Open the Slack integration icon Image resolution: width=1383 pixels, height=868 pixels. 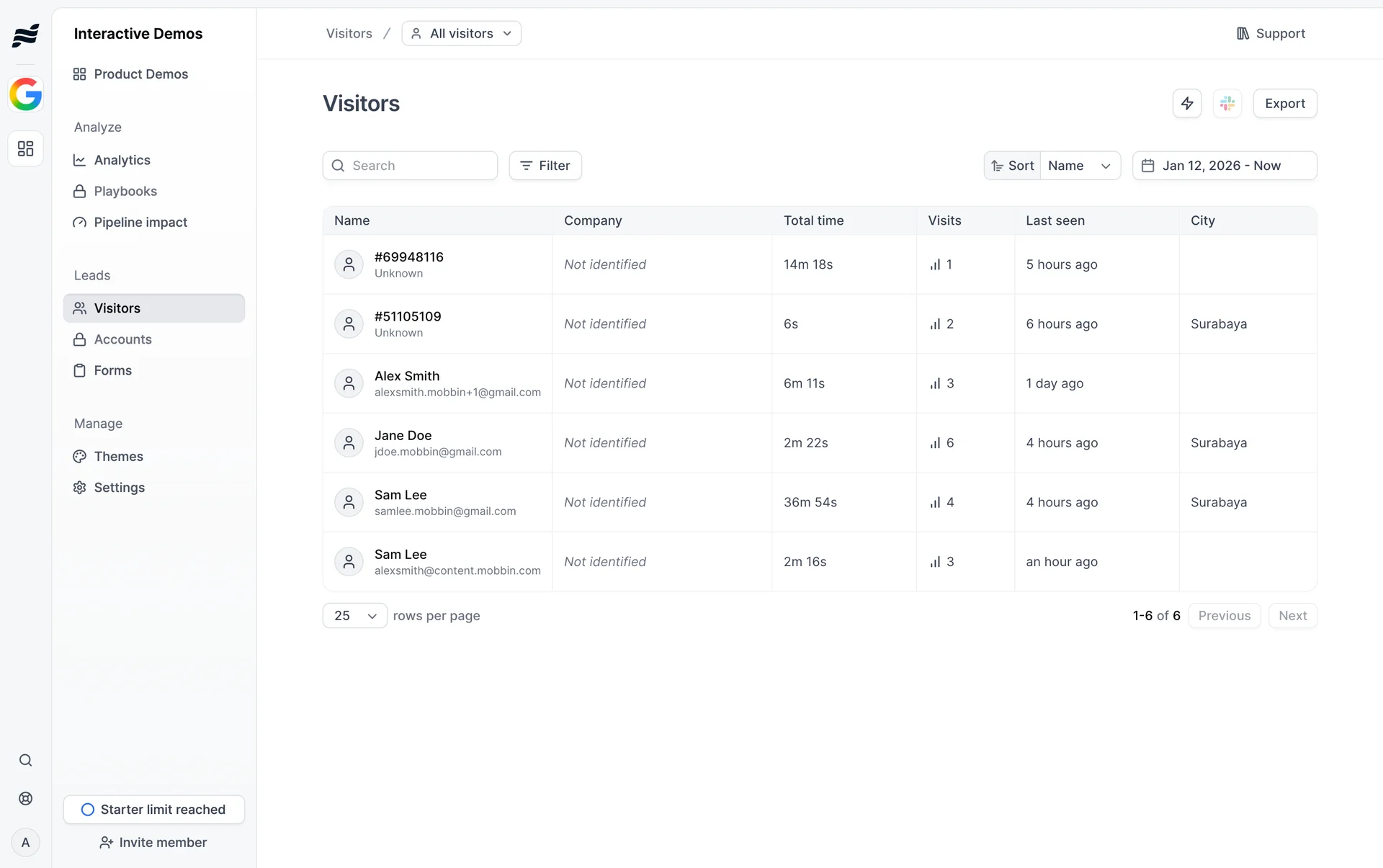1227,103
